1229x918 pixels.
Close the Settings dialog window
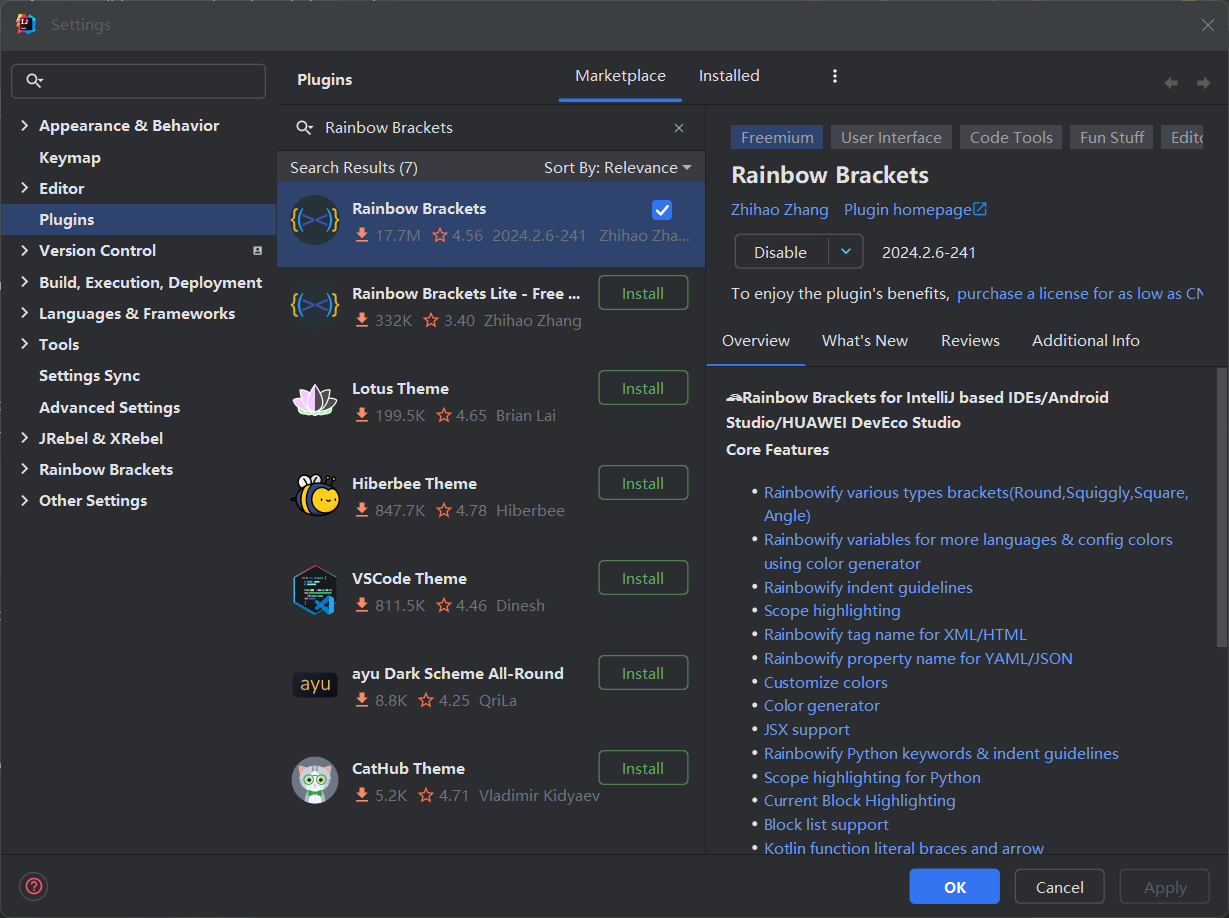pyautogui.click(x=1207, y=25)
